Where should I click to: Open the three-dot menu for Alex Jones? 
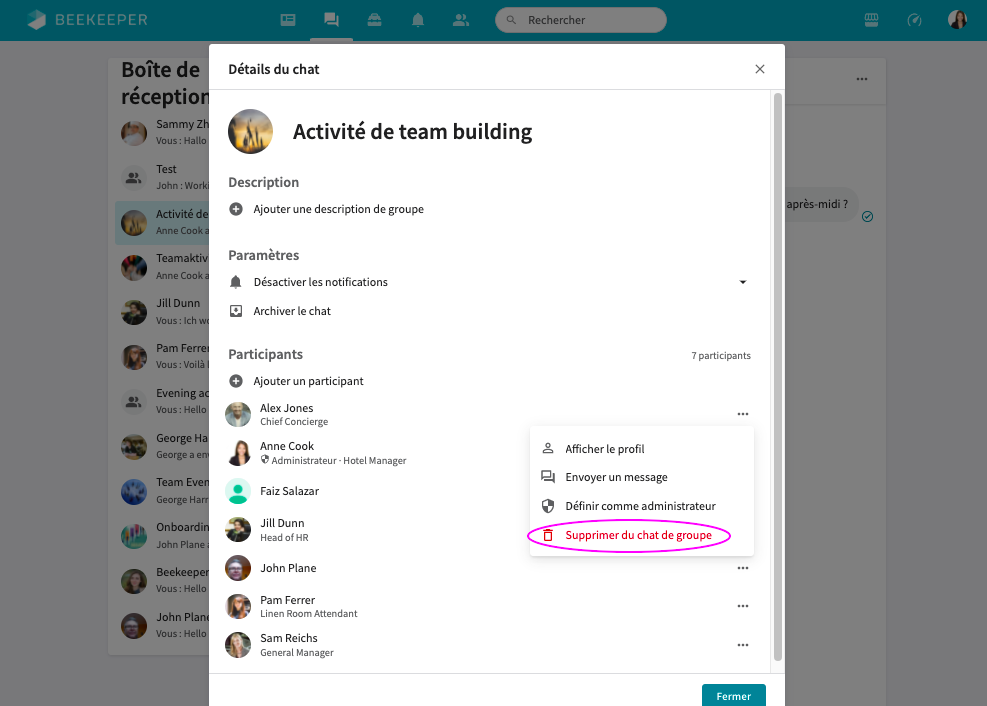coord(742,414)
